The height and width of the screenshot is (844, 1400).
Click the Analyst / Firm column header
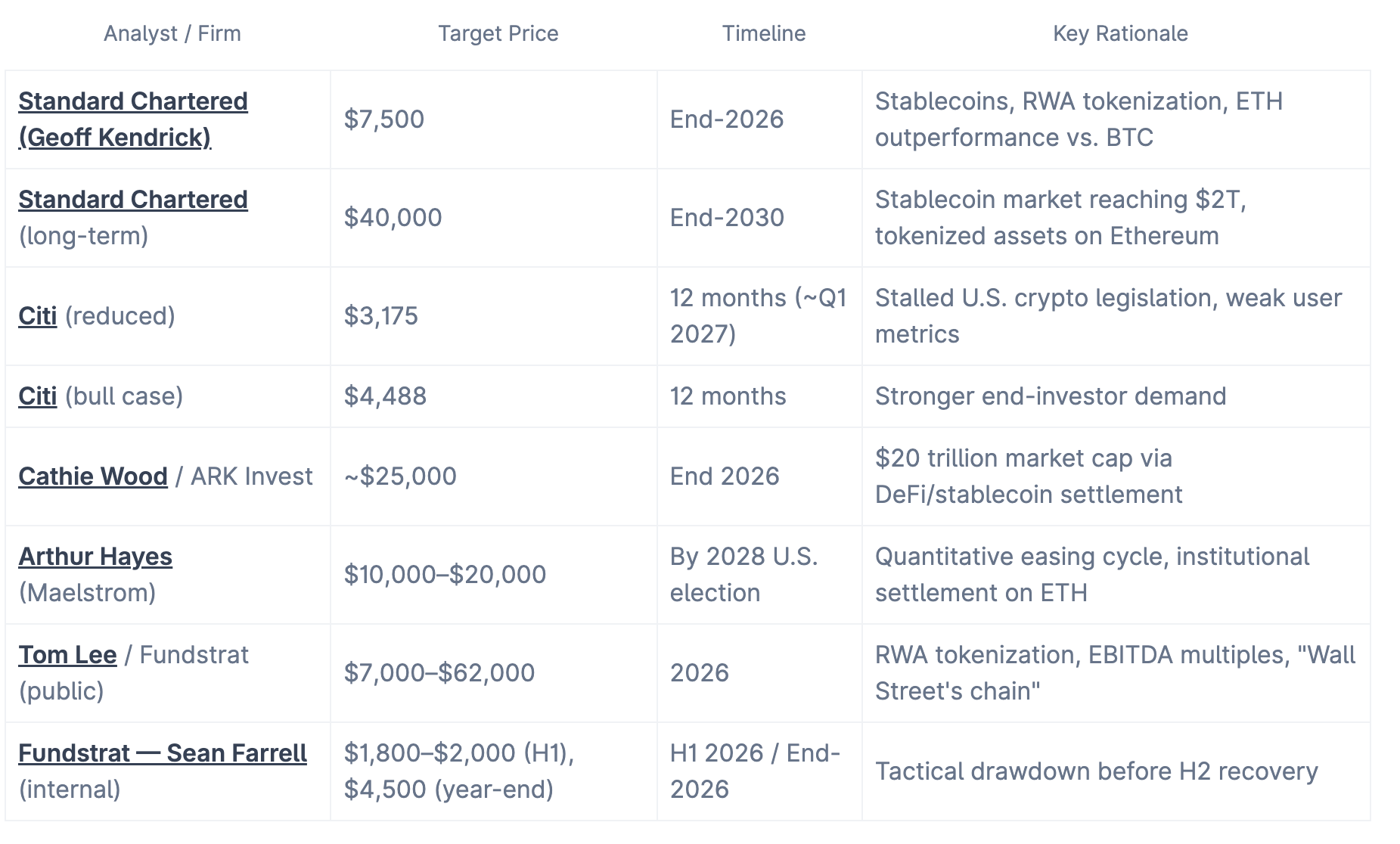pos(172,33)
